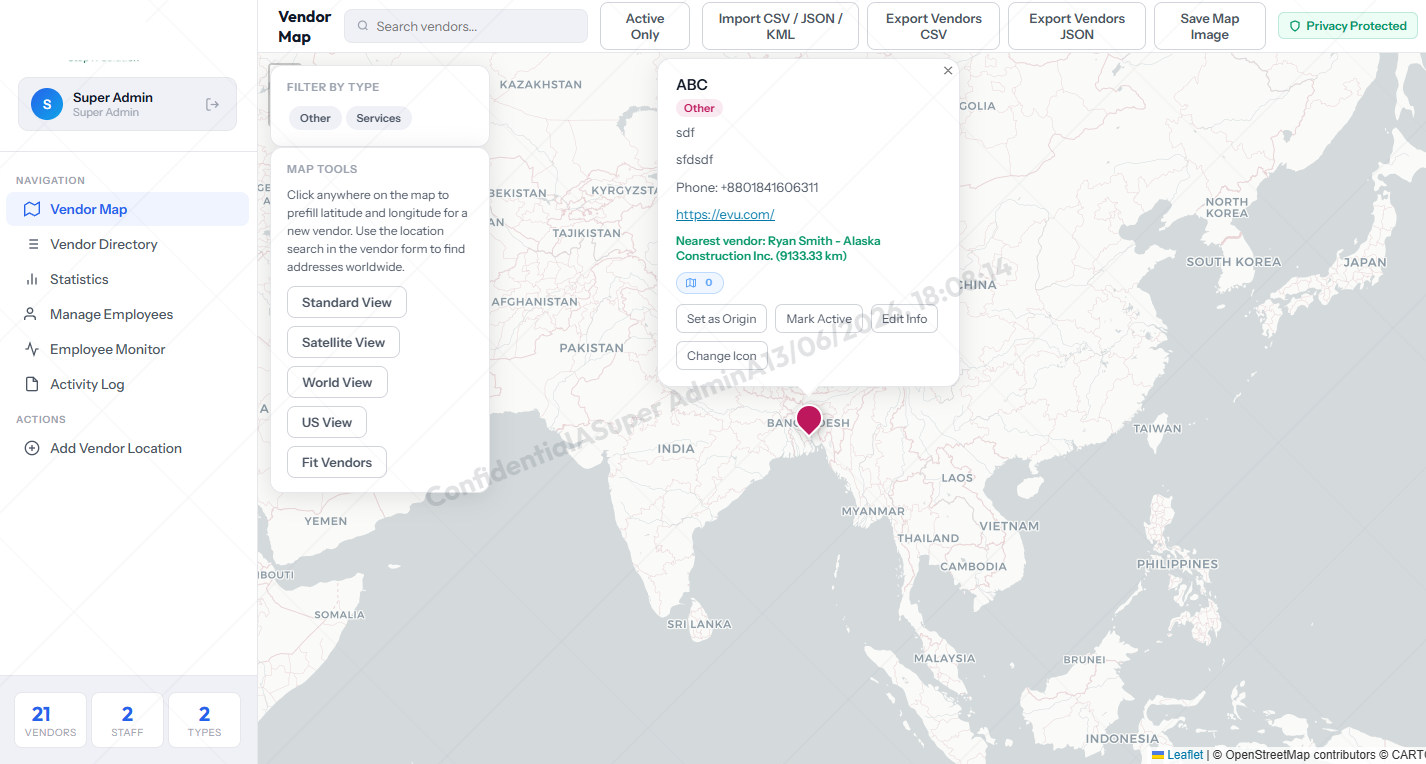
Task: Click the magenta vendor pin on Bangladesh
Action: pyautogui.click(x=809, y=419)
